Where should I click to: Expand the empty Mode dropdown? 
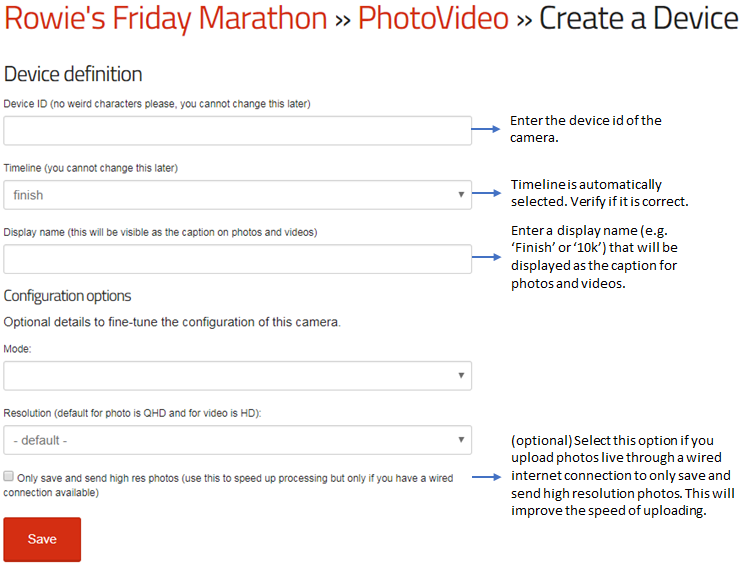237,376
